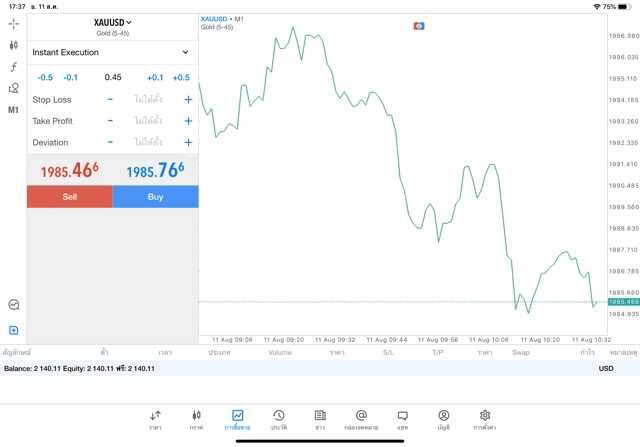640x447 pixels.
Task: Add +0.1 to the lot volume
Action: [155, 77]
